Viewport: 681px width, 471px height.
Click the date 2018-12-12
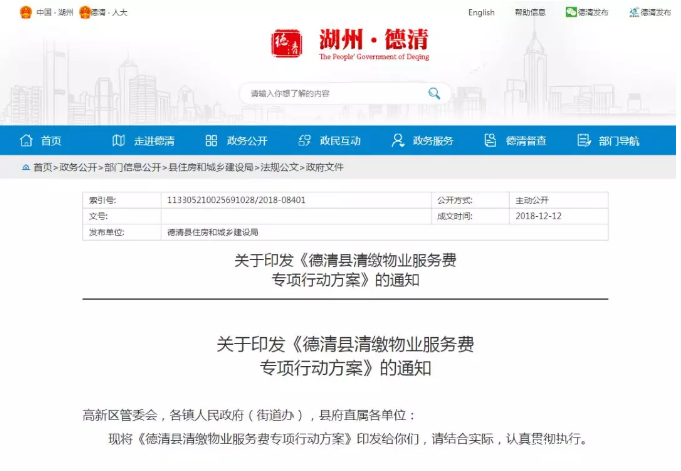539,216
